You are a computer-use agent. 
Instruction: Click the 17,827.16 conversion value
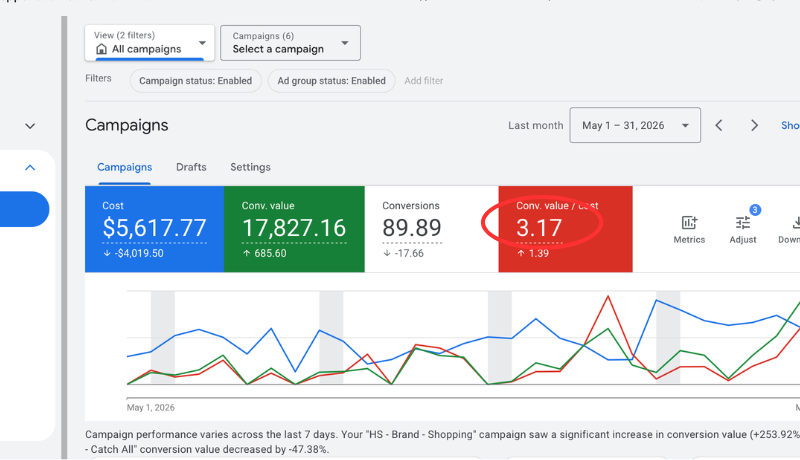coord(294,228)
